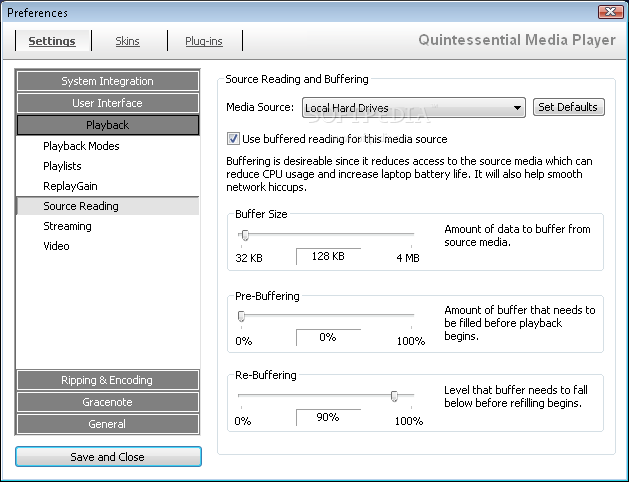Collapse the Playback section header
629x482 pixels.
point(108,125)
